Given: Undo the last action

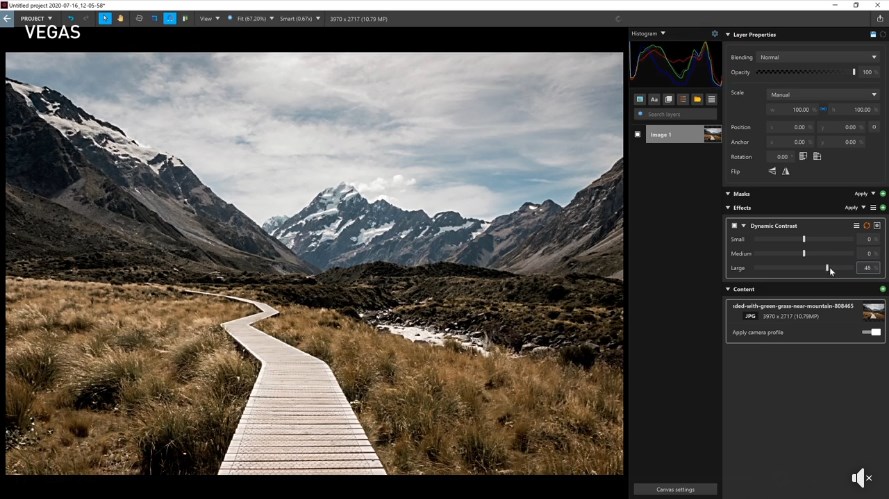Looking at the screenshot, I should pyautogui.click(x=71, y=19).
